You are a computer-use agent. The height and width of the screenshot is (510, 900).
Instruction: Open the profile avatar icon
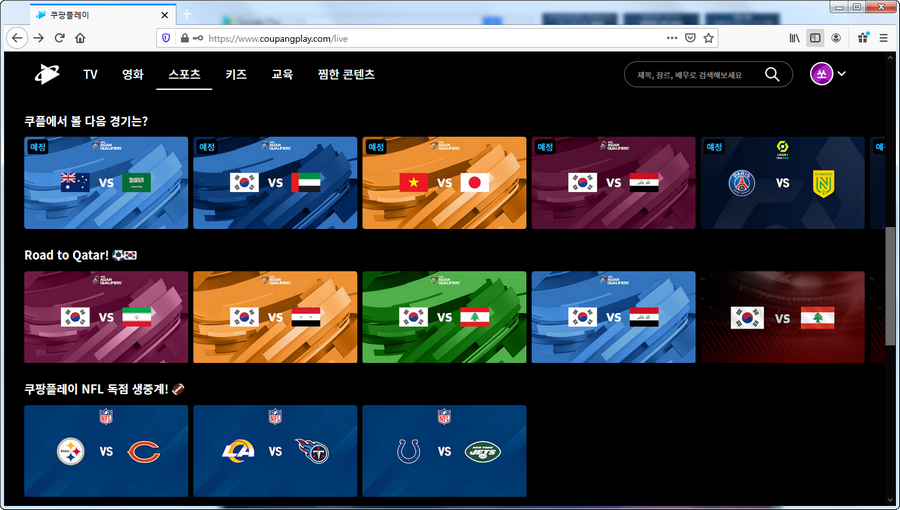click(x=821, y=74)
